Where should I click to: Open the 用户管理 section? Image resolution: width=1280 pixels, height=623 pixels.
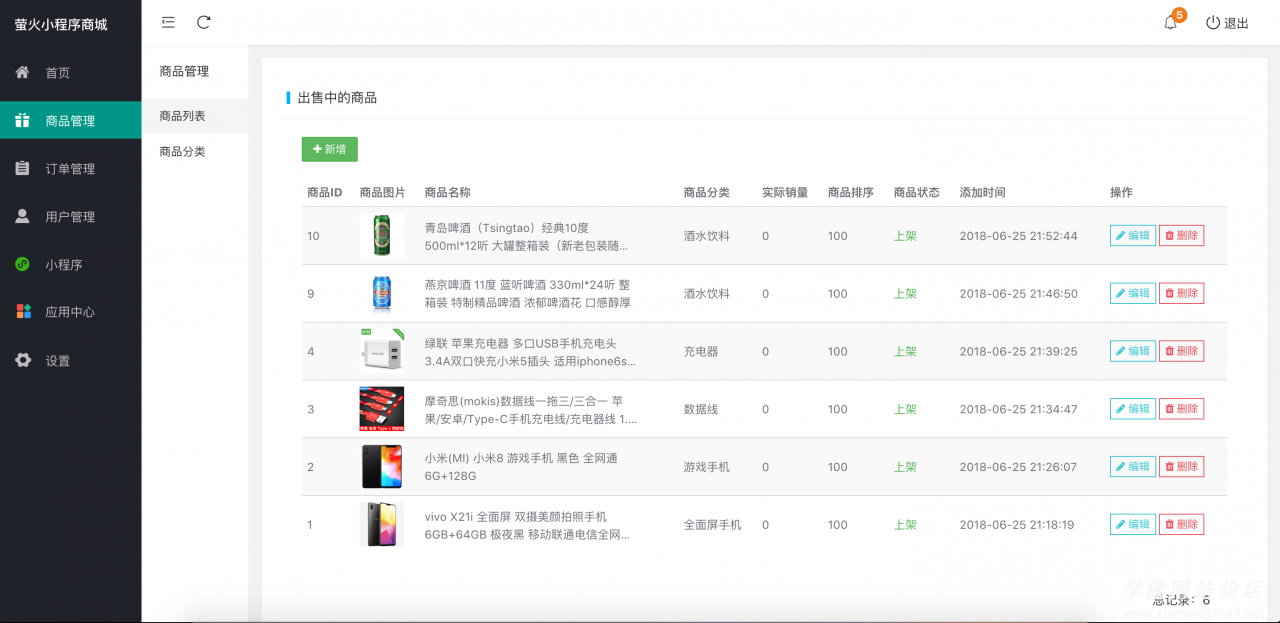coord(63,216)
